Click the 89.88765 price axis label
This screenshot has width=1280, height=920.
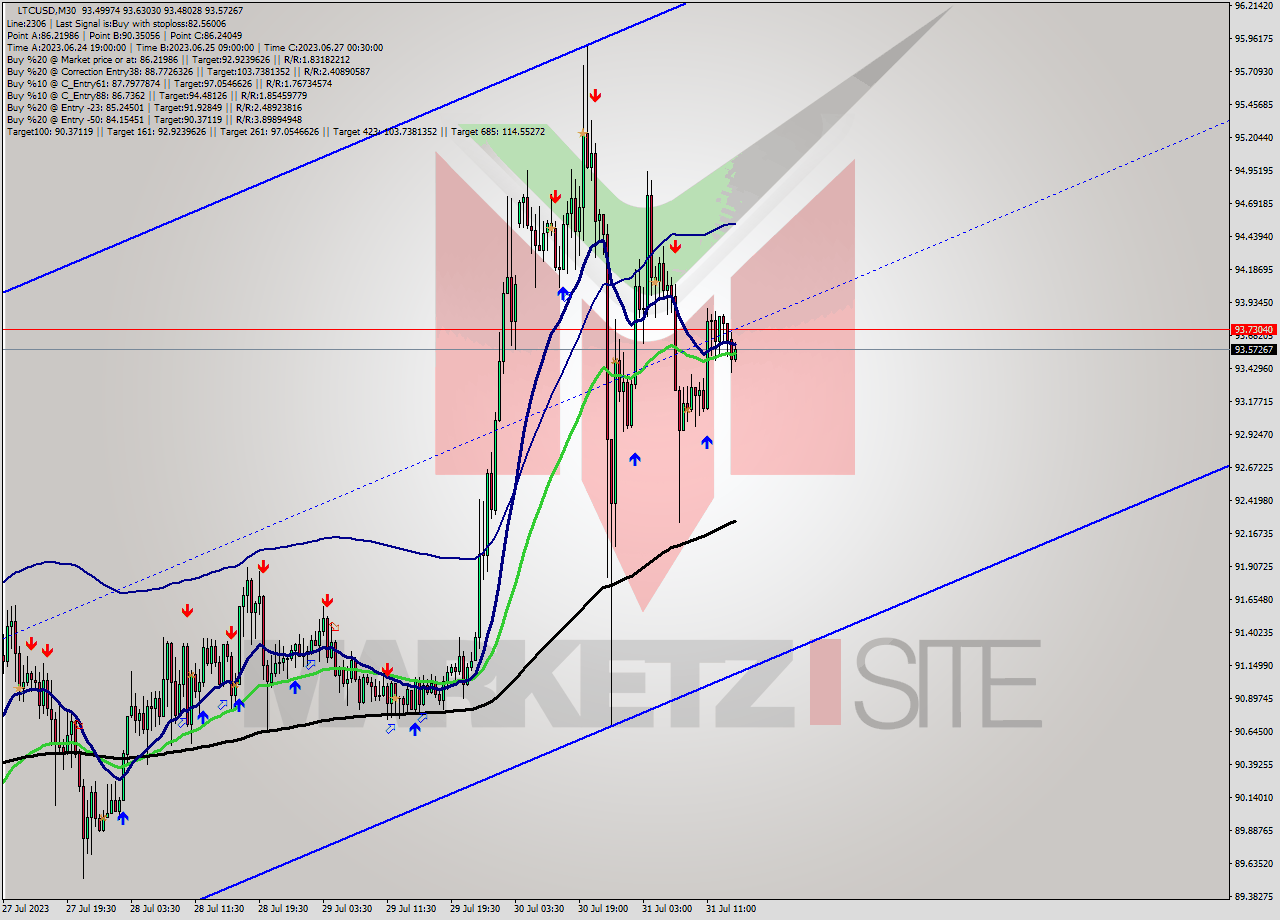(x=1253, y=830)
